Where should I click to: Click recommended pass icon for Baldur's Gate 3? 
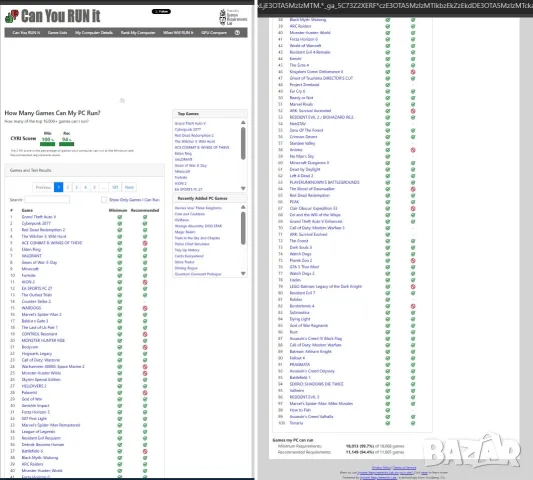coord(145,321)
